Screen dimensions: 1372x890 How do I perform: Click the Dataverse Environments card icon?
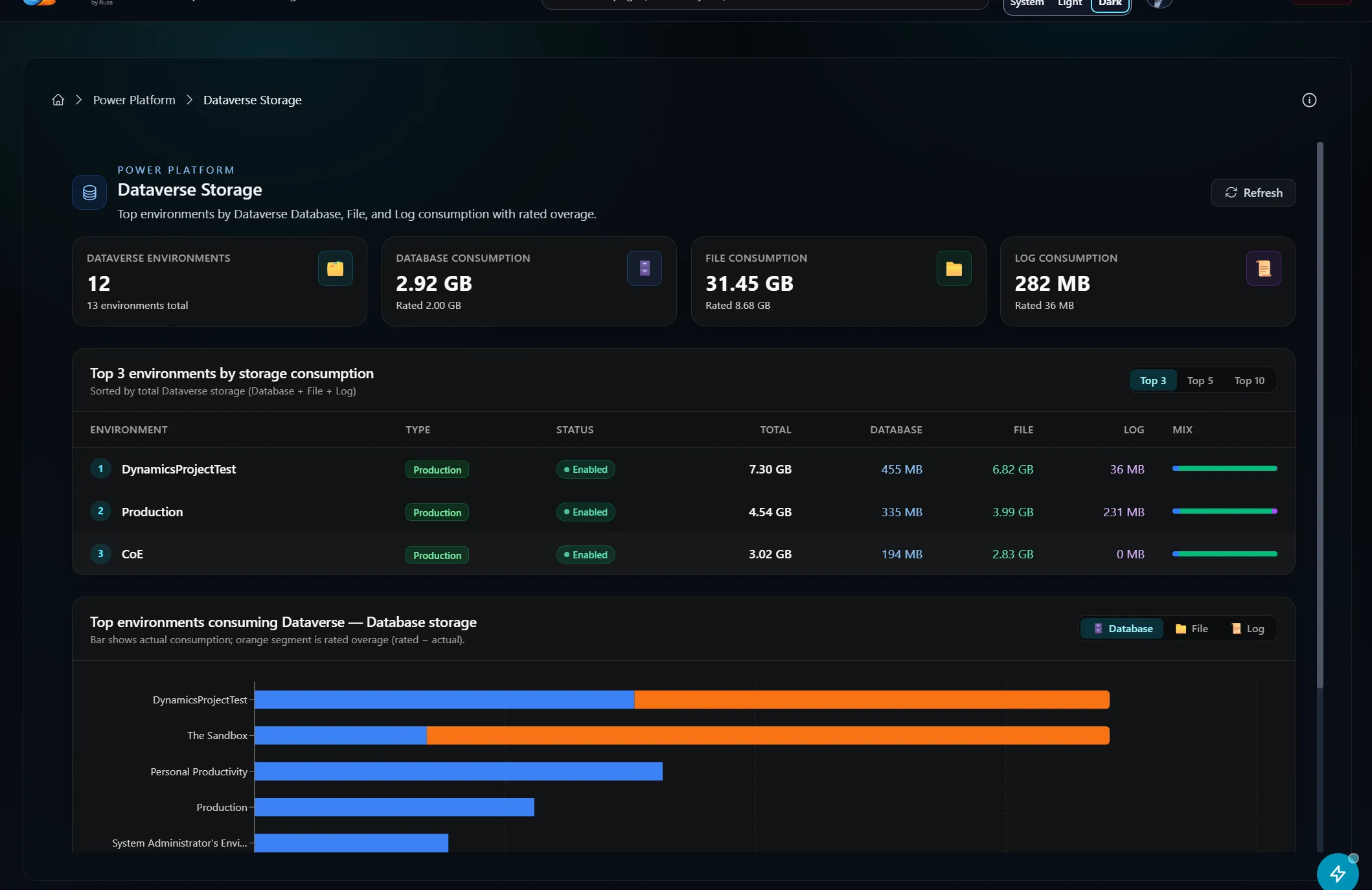pyautogui.click(x=335, y=268)
